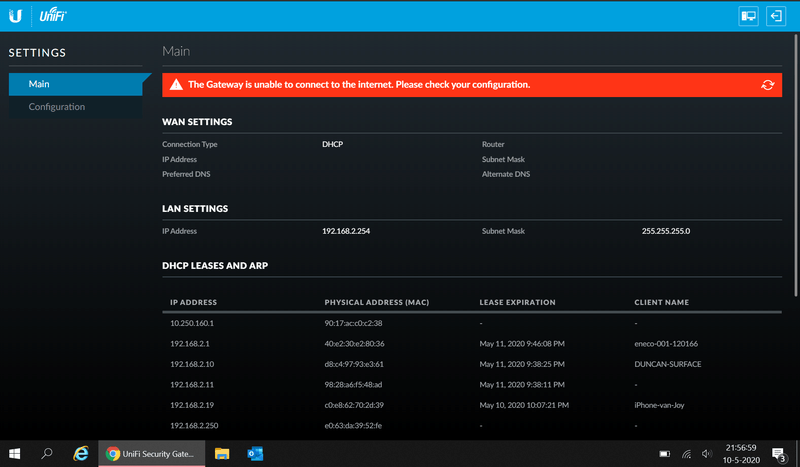Image resolution: width=800 pixels, height=467 pixels.
Task: Click the PHYSICAL ADDRESS (MAC) column header
Action: pyautogui.click(x=377, y=302)
